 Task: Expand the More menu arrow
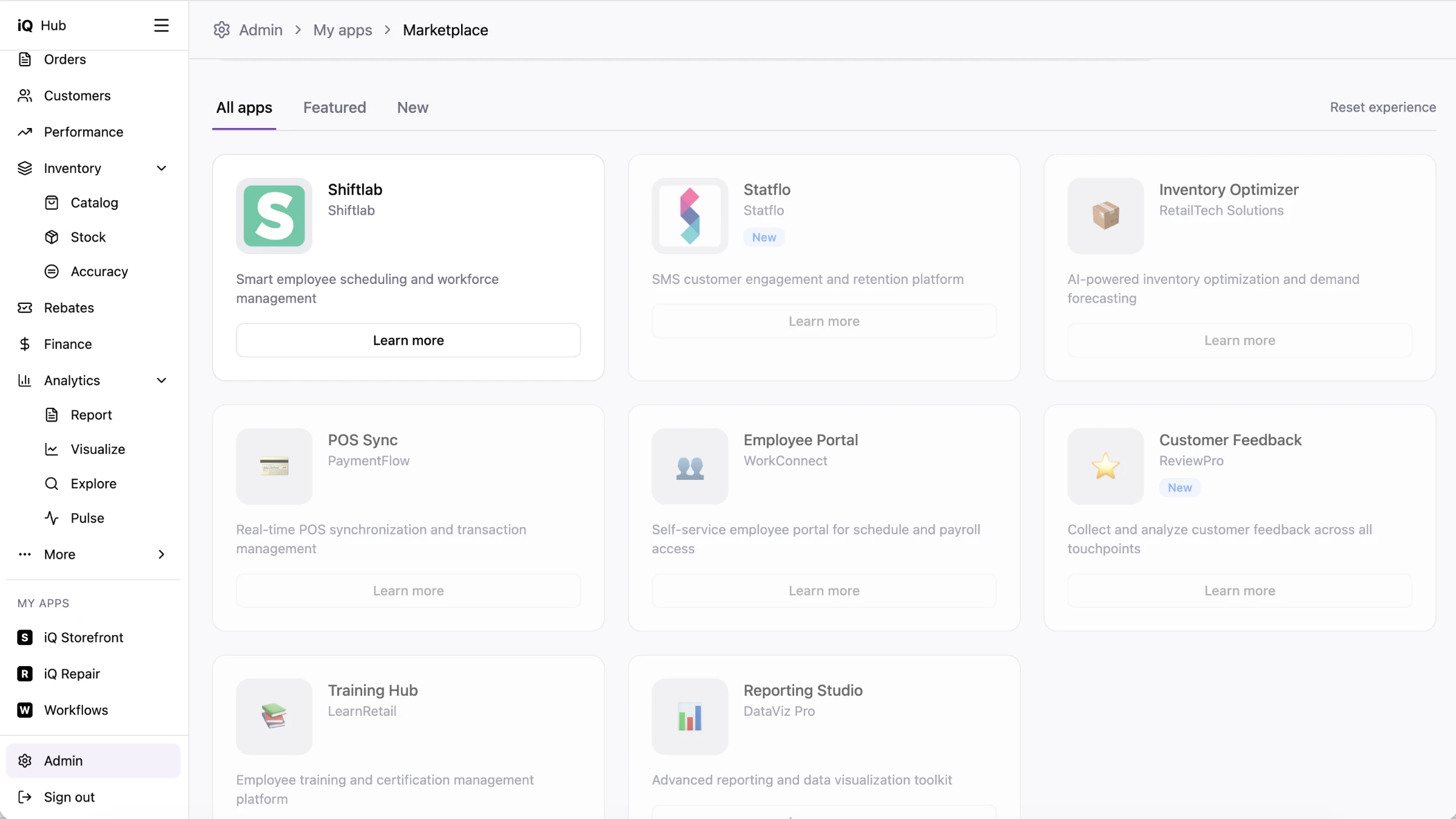(161, 554)
